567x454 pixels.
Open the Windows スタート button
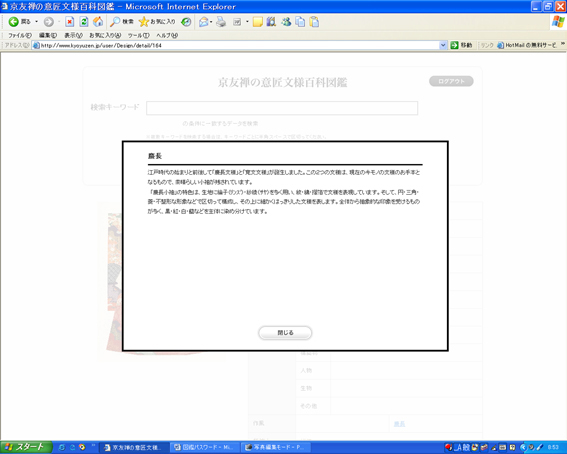[x=26, y=447]
